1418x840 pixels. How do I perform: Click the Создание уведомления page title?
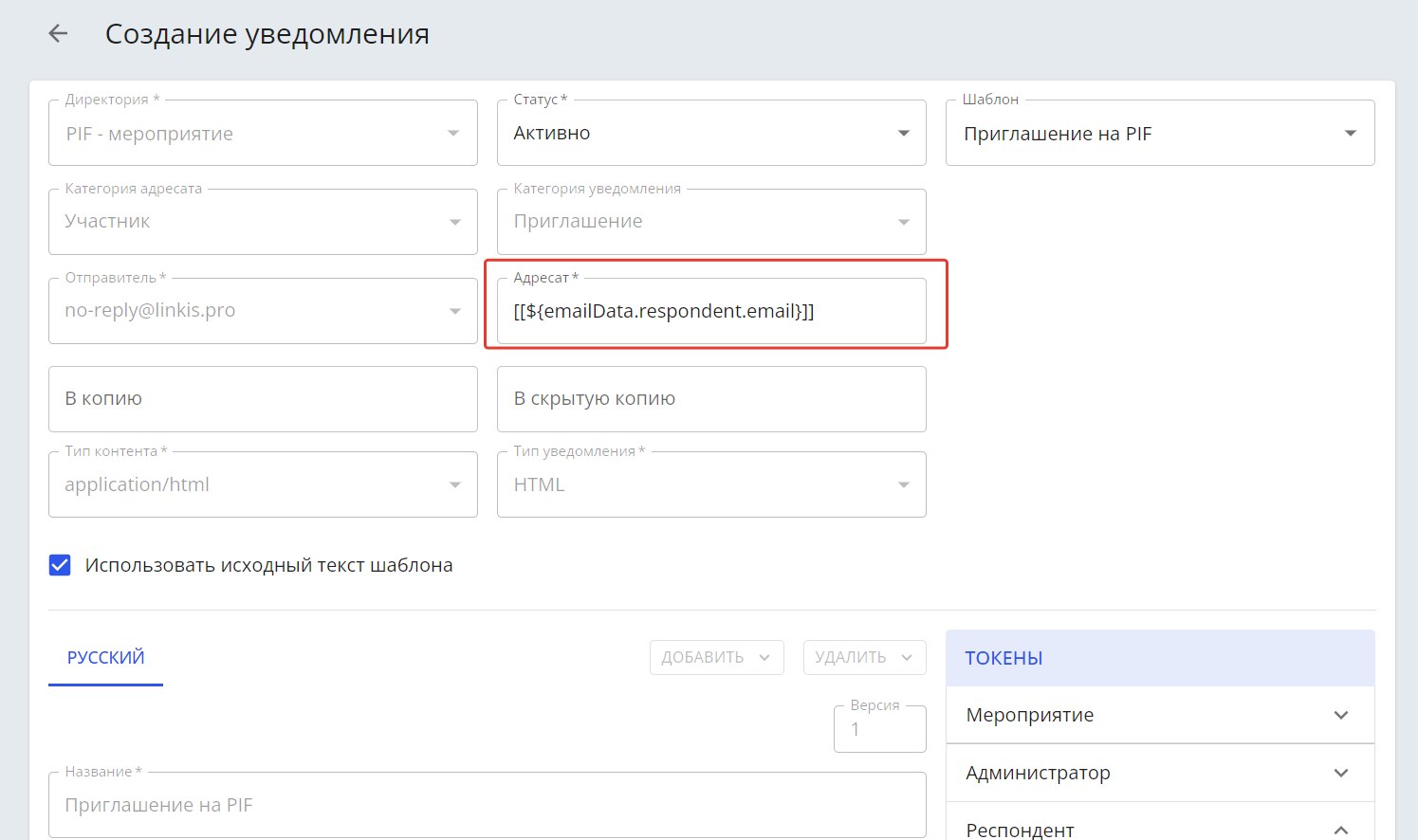pyautogui.click(x=267, y=34)
